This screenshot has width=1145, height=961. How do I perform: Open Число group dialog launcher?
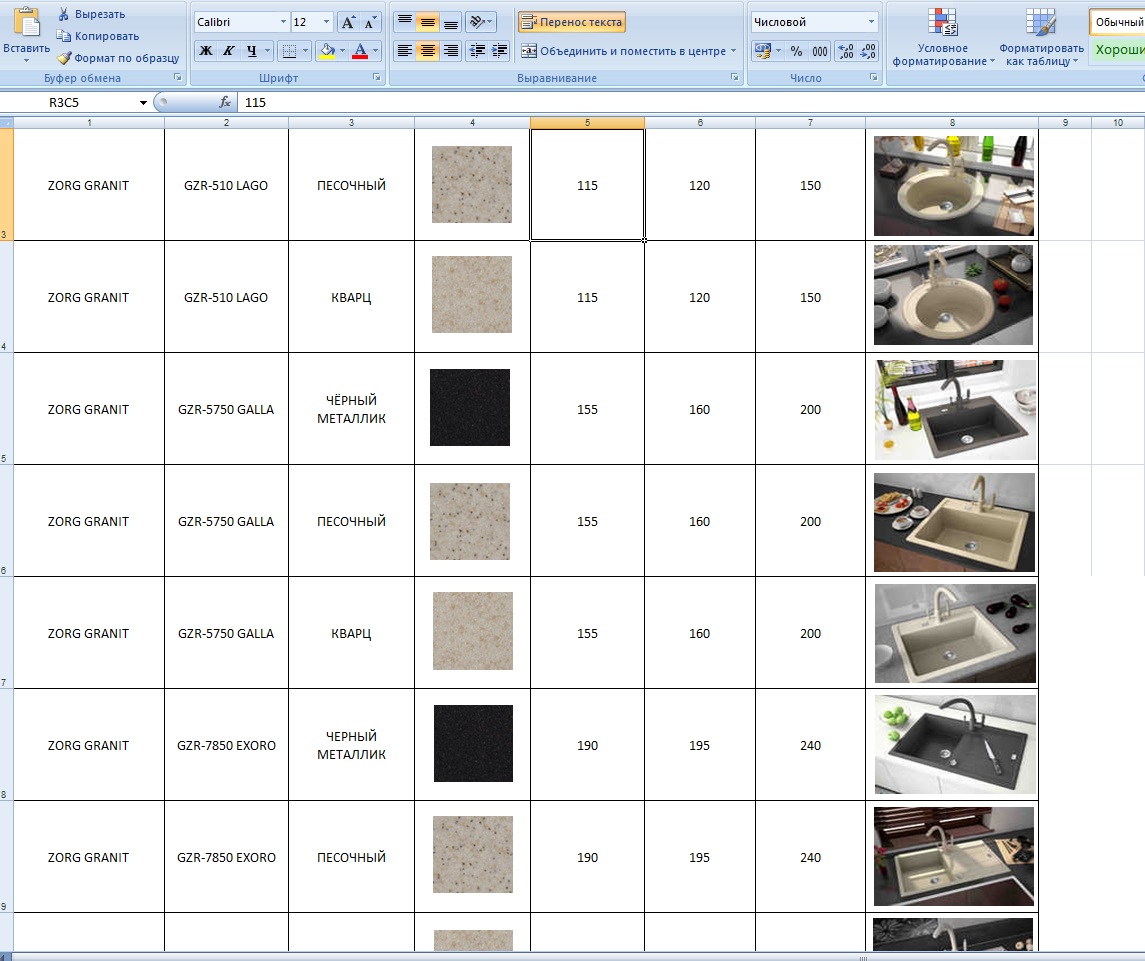(873, 77)
